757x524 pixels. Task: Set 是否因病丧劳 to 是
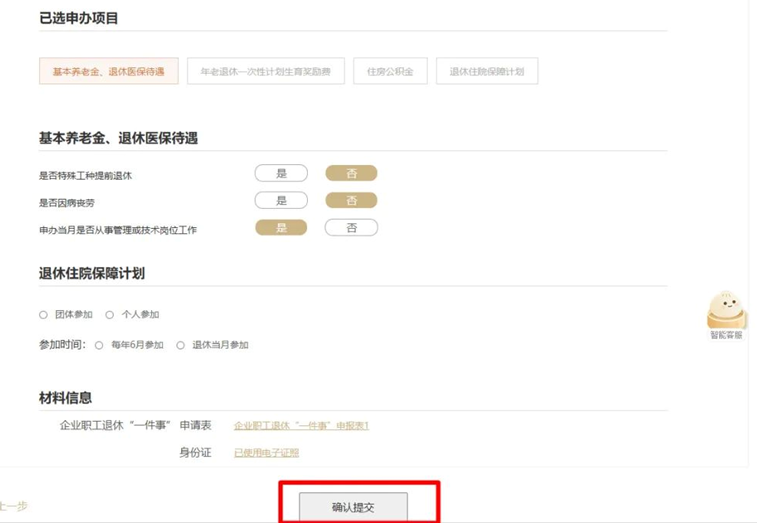[281, 201]
